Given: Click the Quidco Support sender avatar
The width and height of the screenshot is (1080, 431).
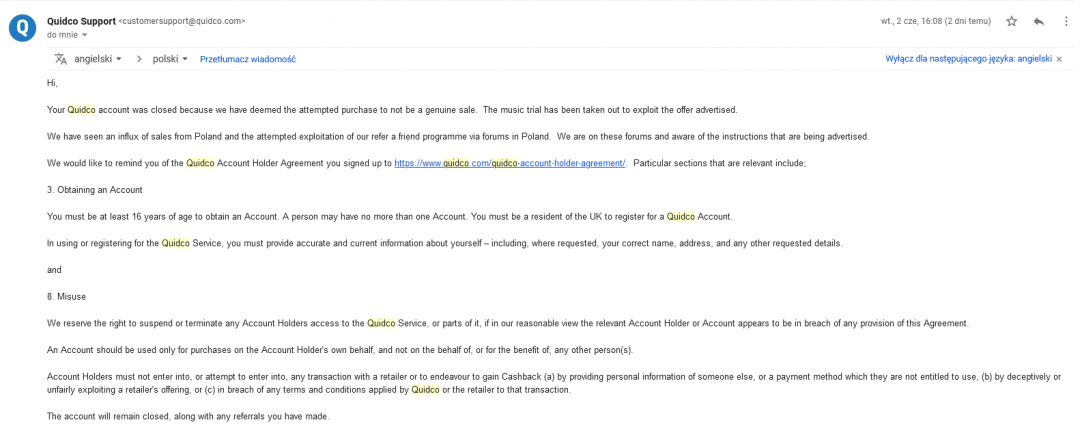Looking at the screenshot, I should pos(22,27).
